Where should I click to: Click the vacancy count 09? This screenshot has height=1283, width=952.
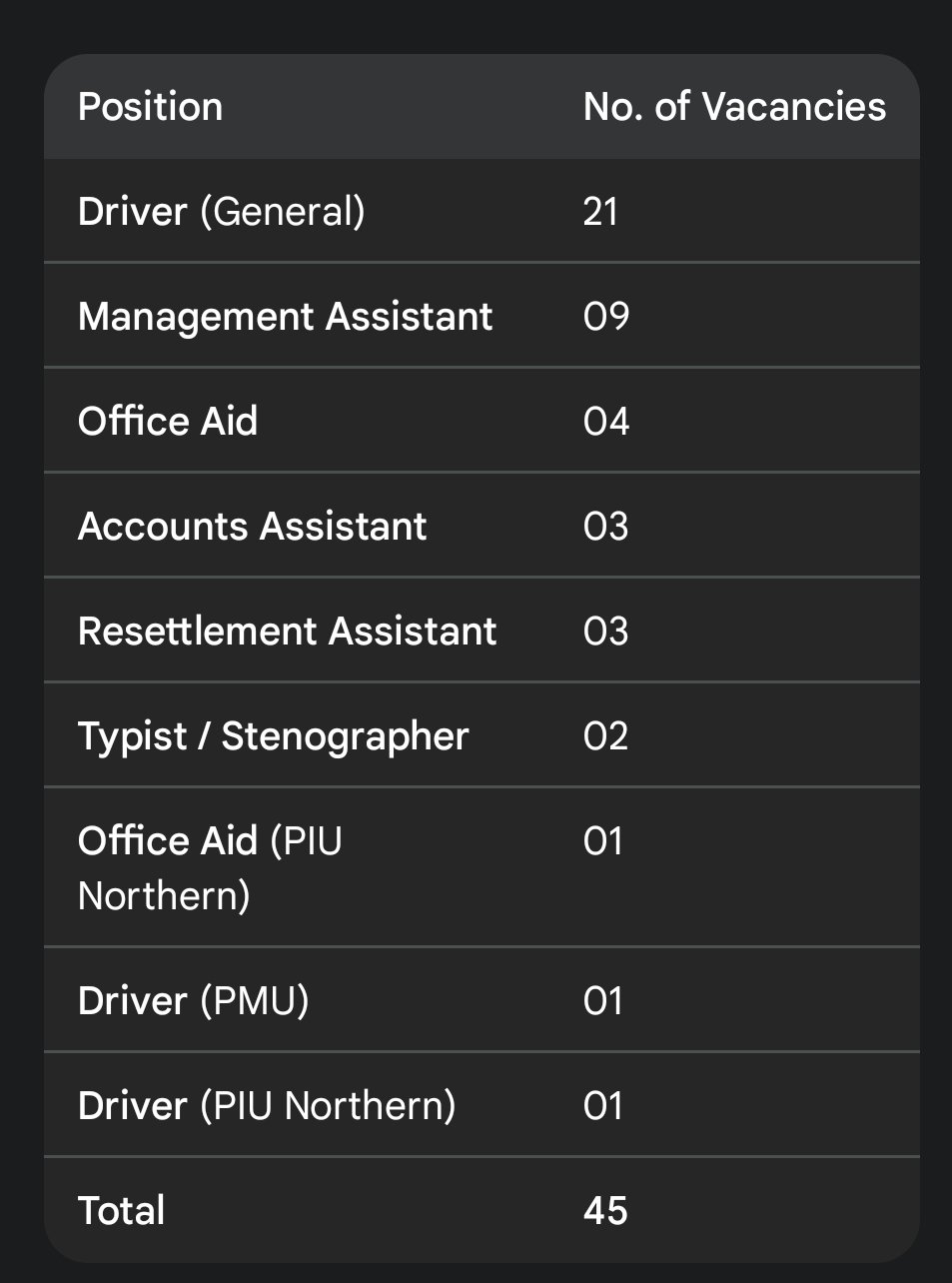coord(606,317)
